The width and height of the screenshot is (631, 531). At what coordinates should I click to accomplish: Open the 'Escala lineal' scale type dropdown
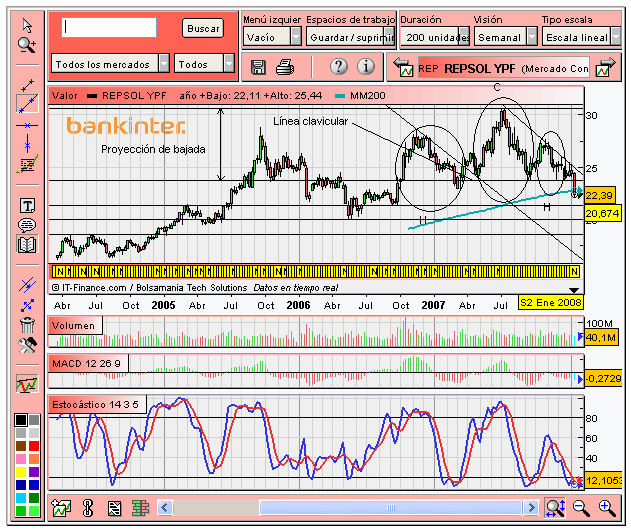(581, 37)
